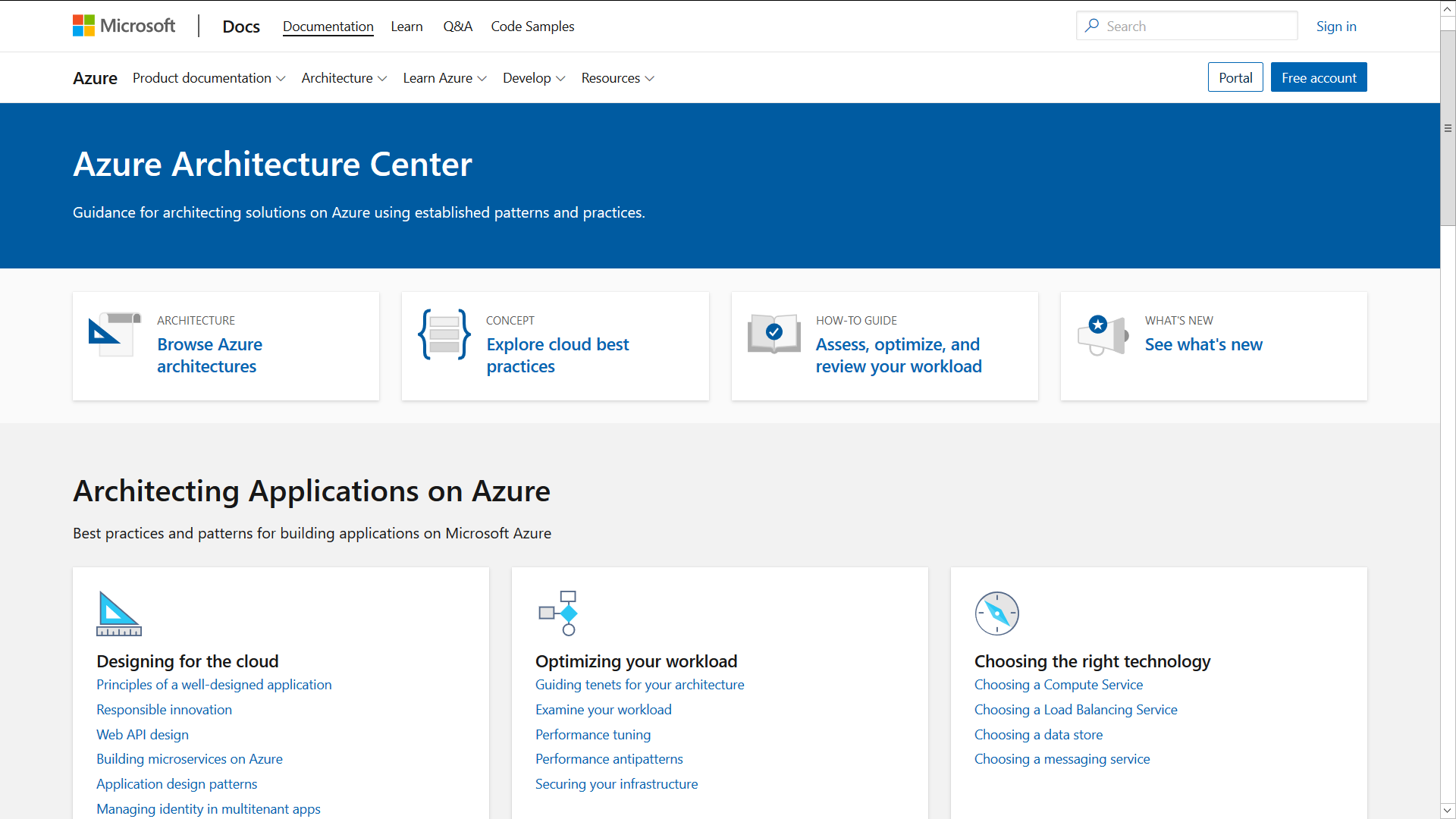The image size is (1456, 819).
Task: Click the Sign in link
Action: click(1336, 27)
